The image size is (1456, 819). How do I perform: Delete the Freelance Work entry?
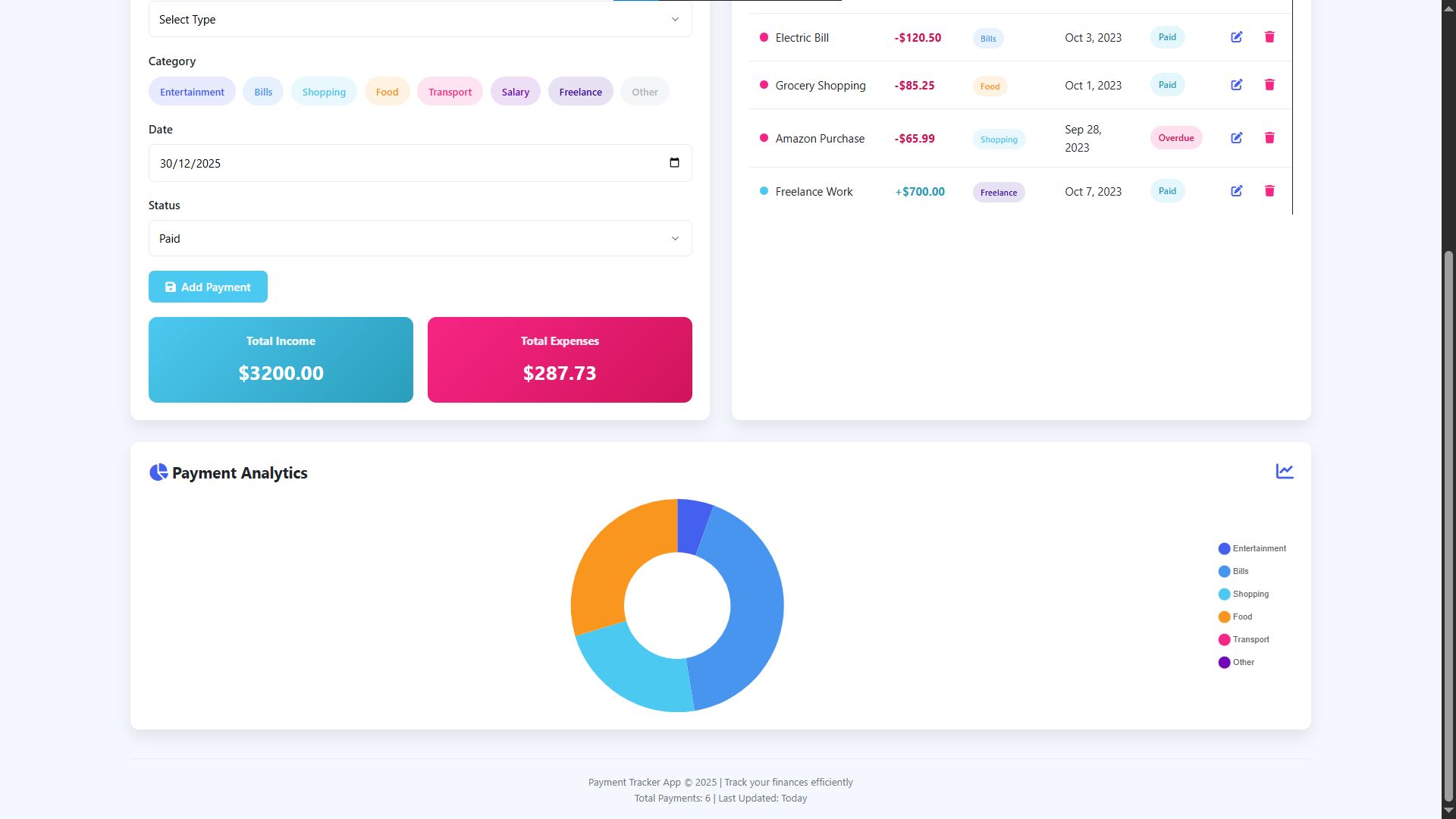click(x=1269, y=191)
